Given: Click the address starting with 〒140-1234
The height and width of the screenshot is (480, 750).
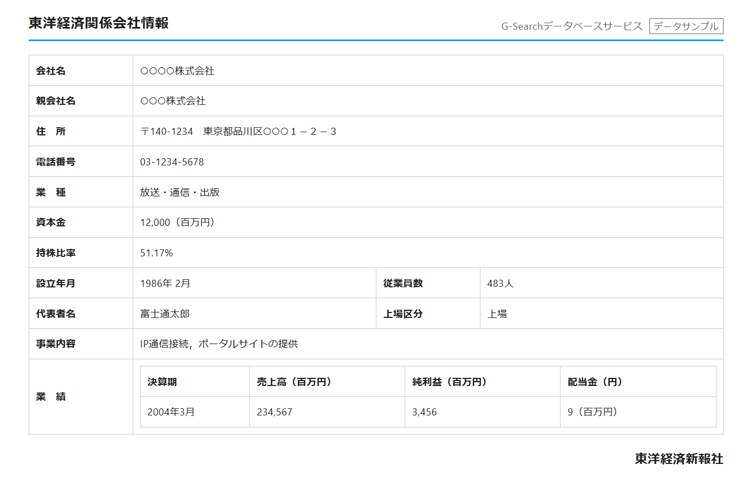Looking at the screenshot, I should (238, 131).
